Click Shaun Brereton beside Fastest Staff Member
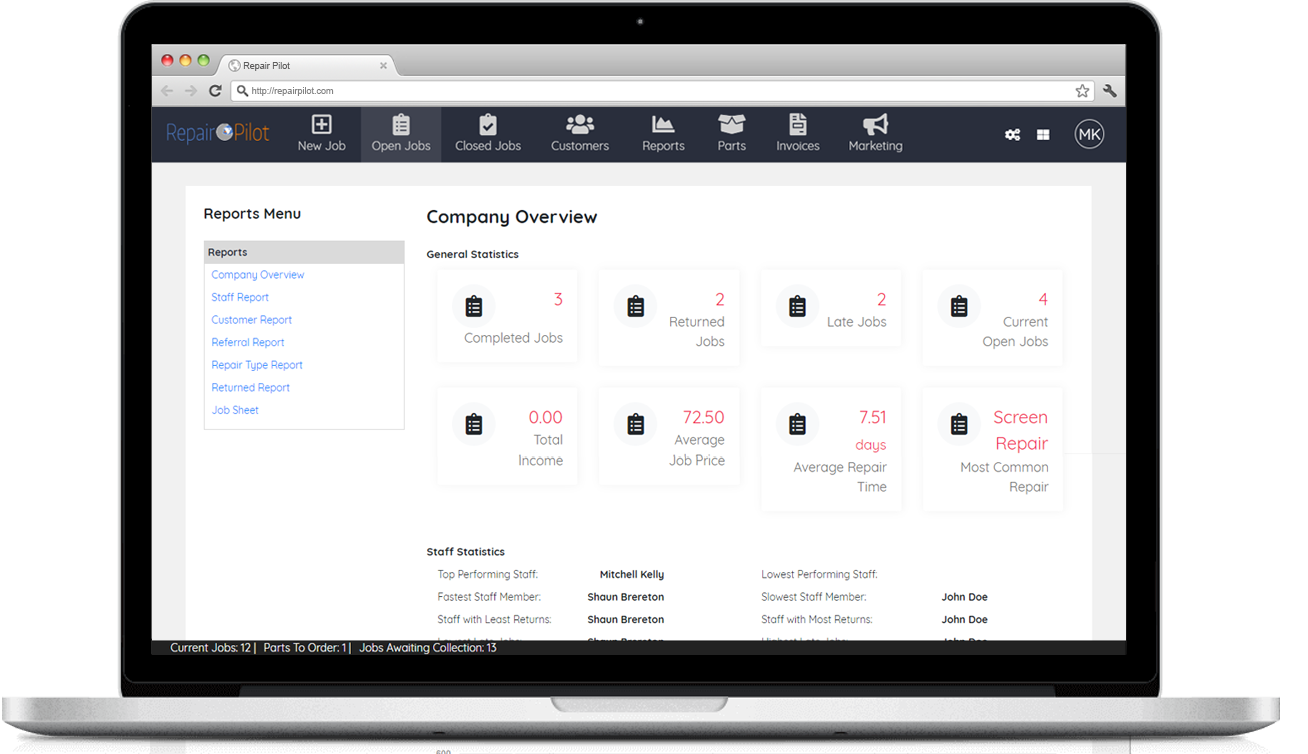Viewport: 1308px width, 754px height. pyautogui.click(x=626, y=597)
